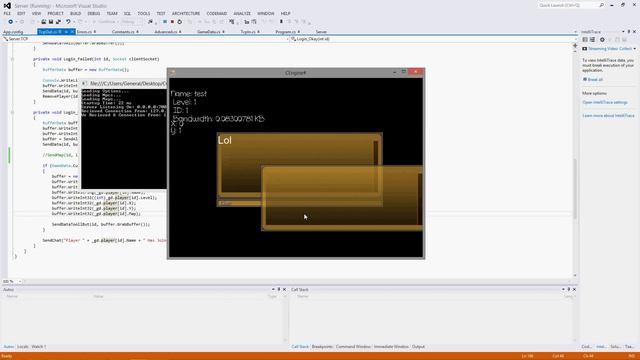The height and width of the screenshot is (360, 640).
Task: Close the active TcpData.cs tab
Action: pyautogui.click(x=72, y=32)
